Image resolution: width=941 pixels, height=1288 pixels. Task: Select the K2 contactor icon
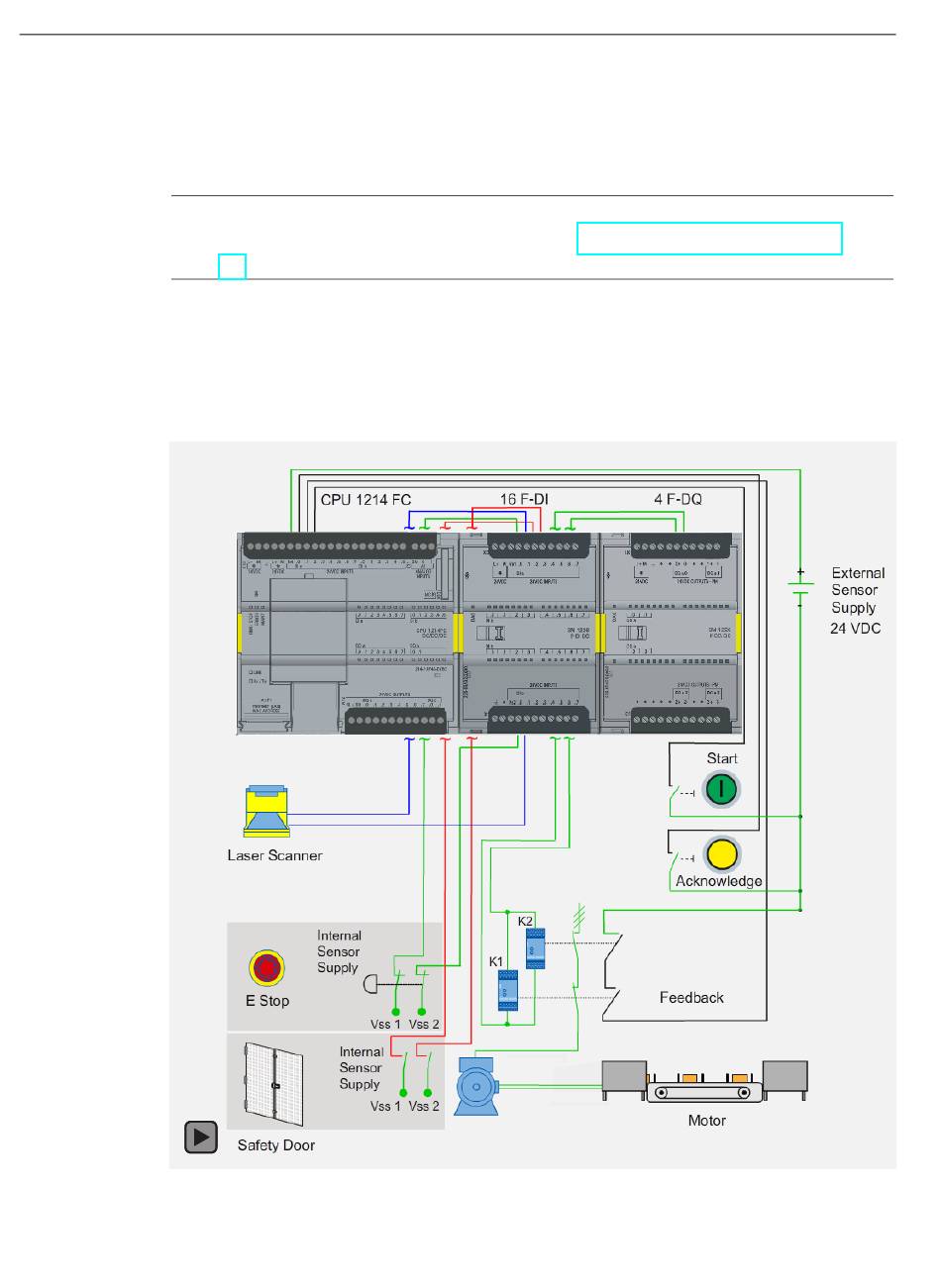(535, 948)
